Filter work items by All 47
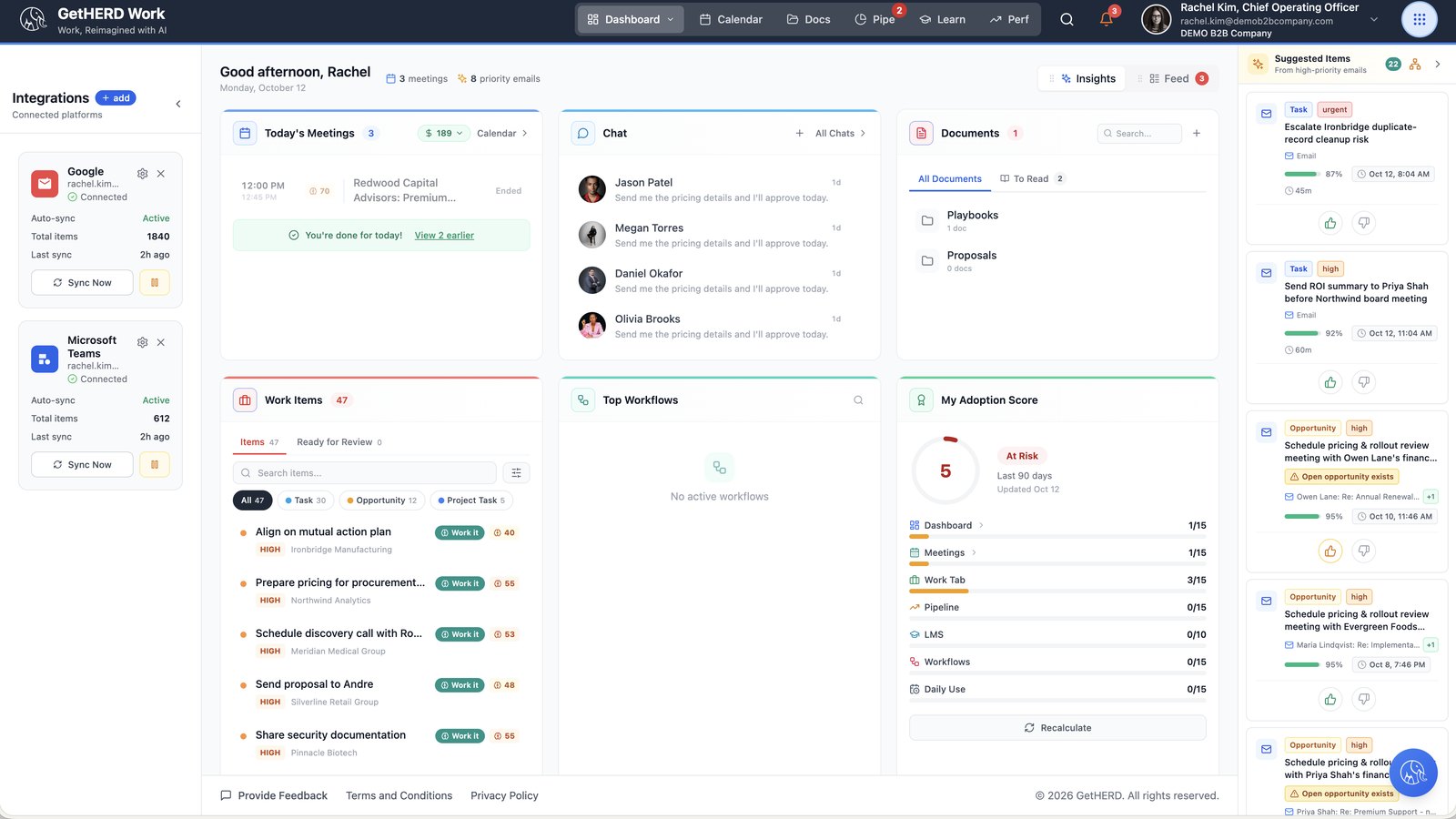 click(252, 500)
